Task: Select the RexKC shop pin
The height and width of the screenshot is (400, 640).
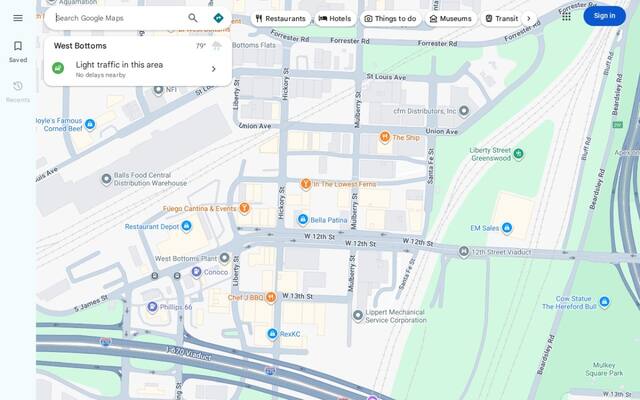Action: 272,333
